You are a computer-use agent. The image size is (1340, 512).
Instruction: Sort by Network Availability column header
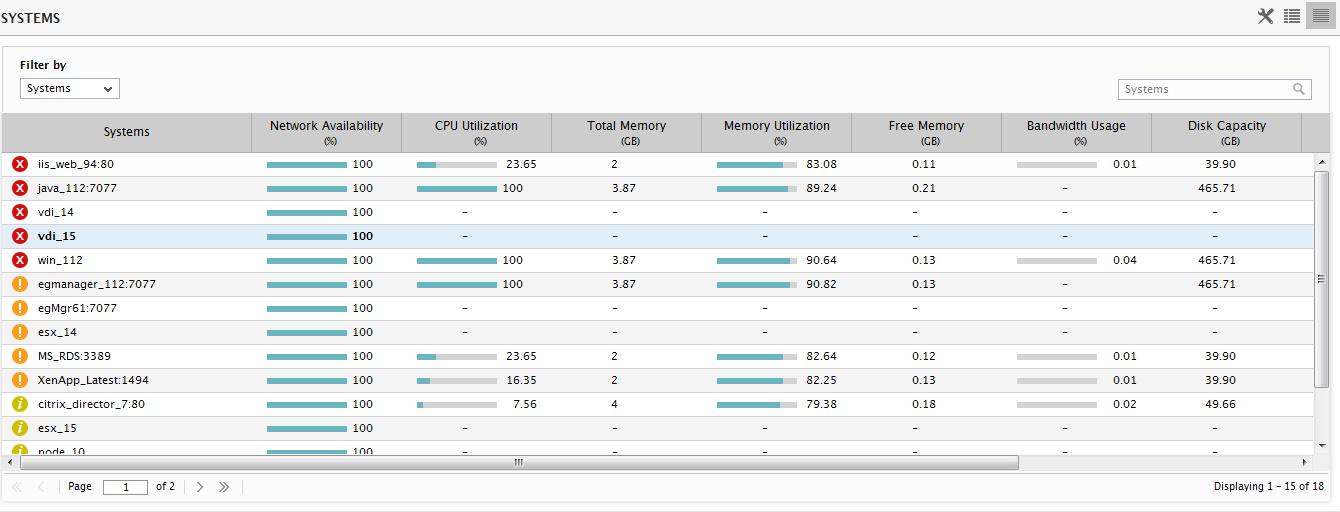326,132
